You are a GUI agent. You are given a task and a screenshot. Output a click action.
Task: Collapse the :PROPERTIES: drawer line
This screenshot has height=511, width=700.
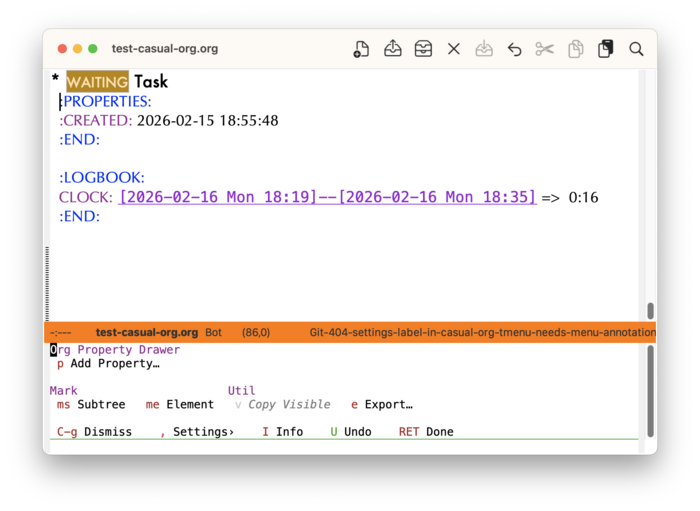pos(106,101)
